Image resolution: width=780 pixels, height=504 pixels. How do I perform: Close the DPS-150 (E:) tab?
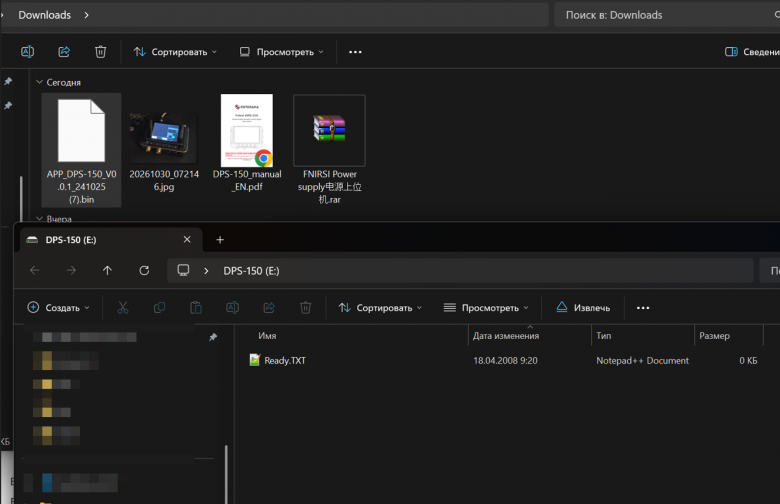coord(187,240)
